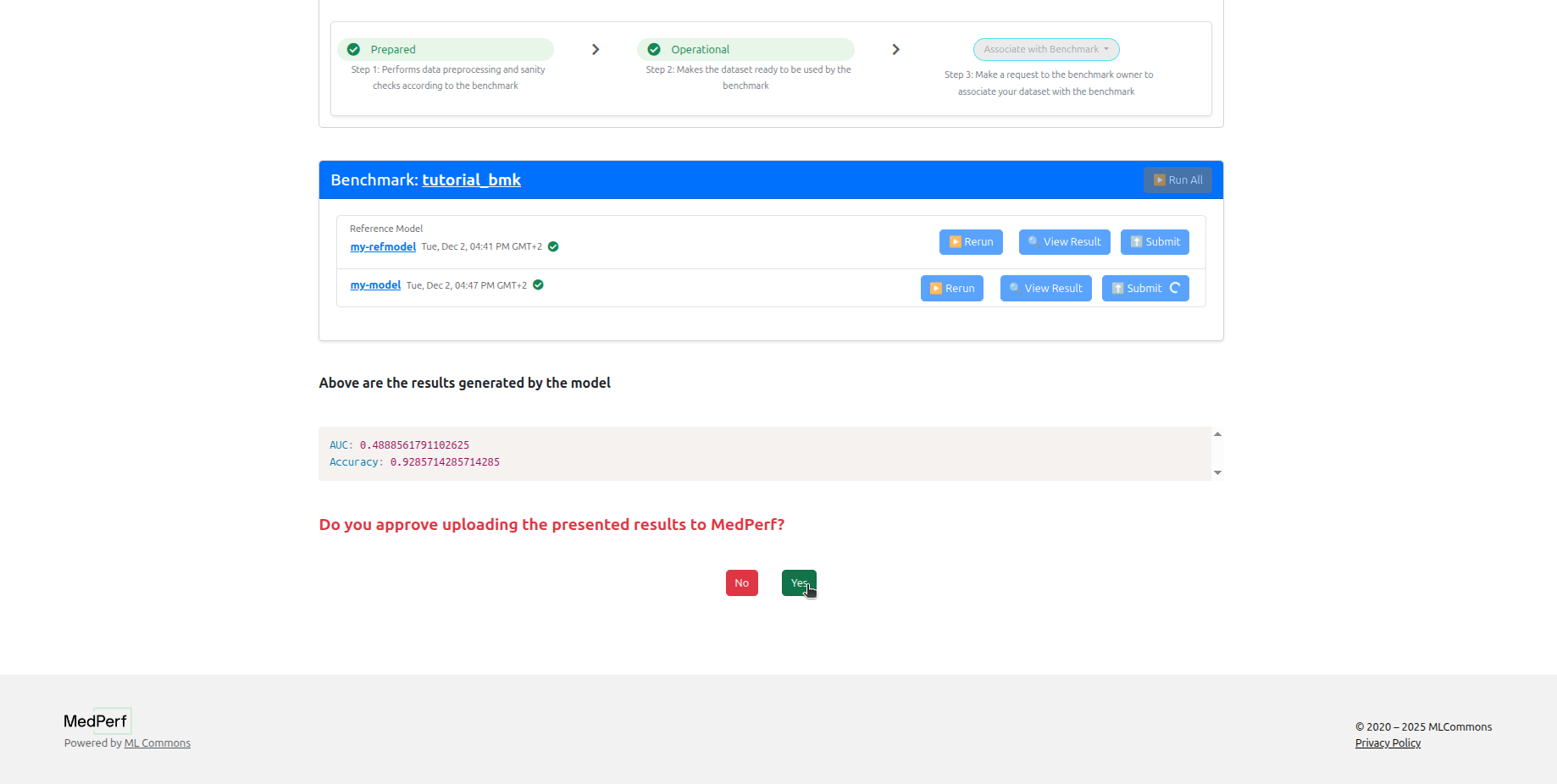
Task: Click the verified checkmark badge beside my-model
Action: point(538,285)
